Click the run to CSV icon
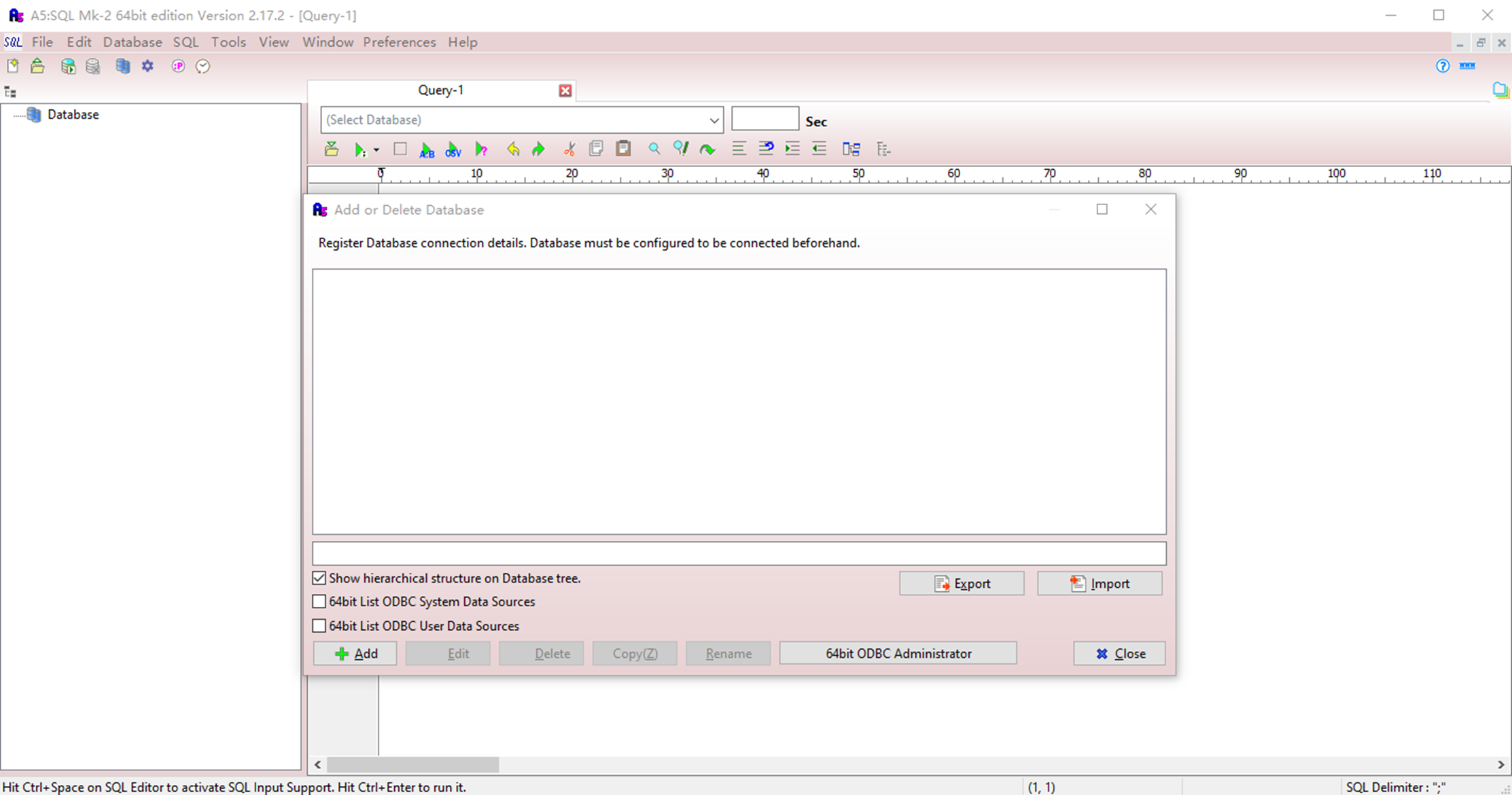Viewport: 1512px width, 795px height. (x=453, y=149)
